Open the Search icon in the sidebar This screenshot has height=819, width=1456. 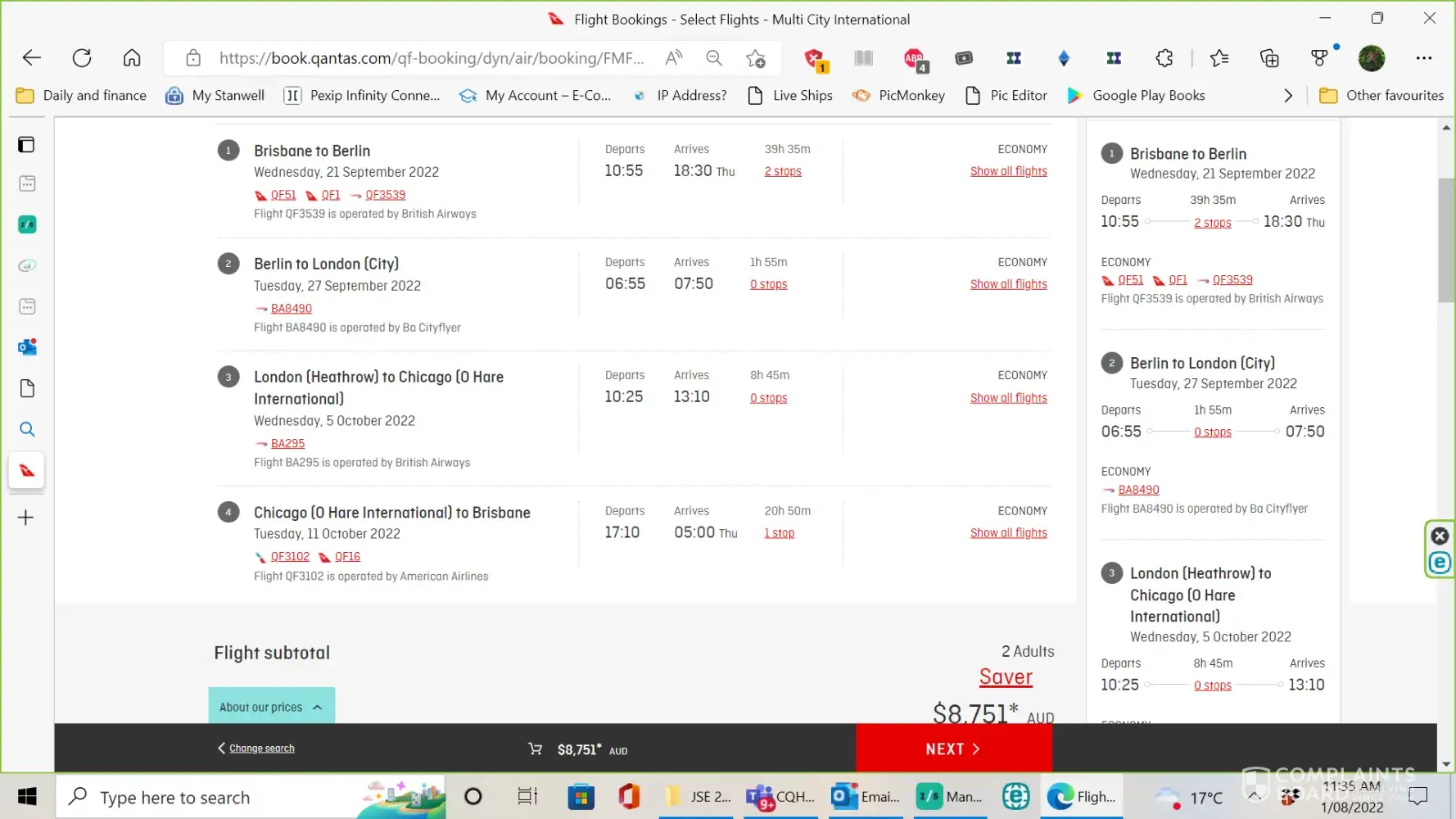point(27,429)
